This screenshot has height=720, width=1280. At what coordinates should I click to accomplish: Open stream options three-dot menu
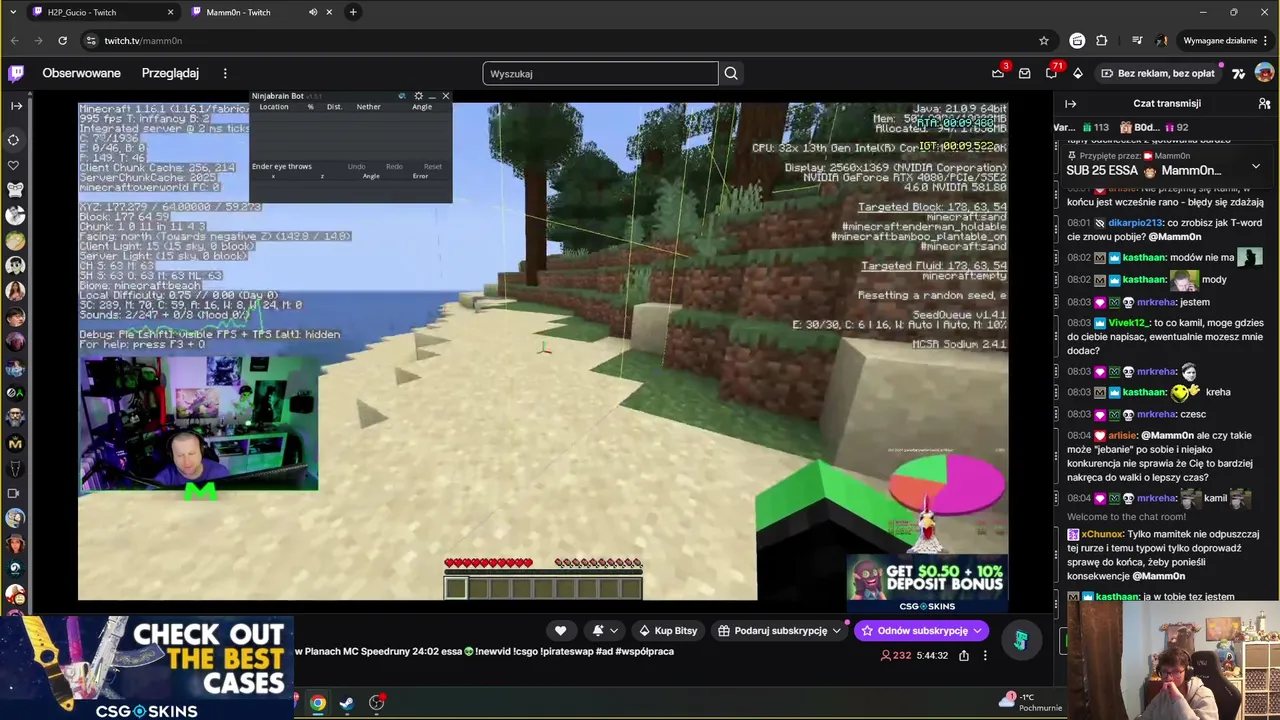(x=985, y=656)
